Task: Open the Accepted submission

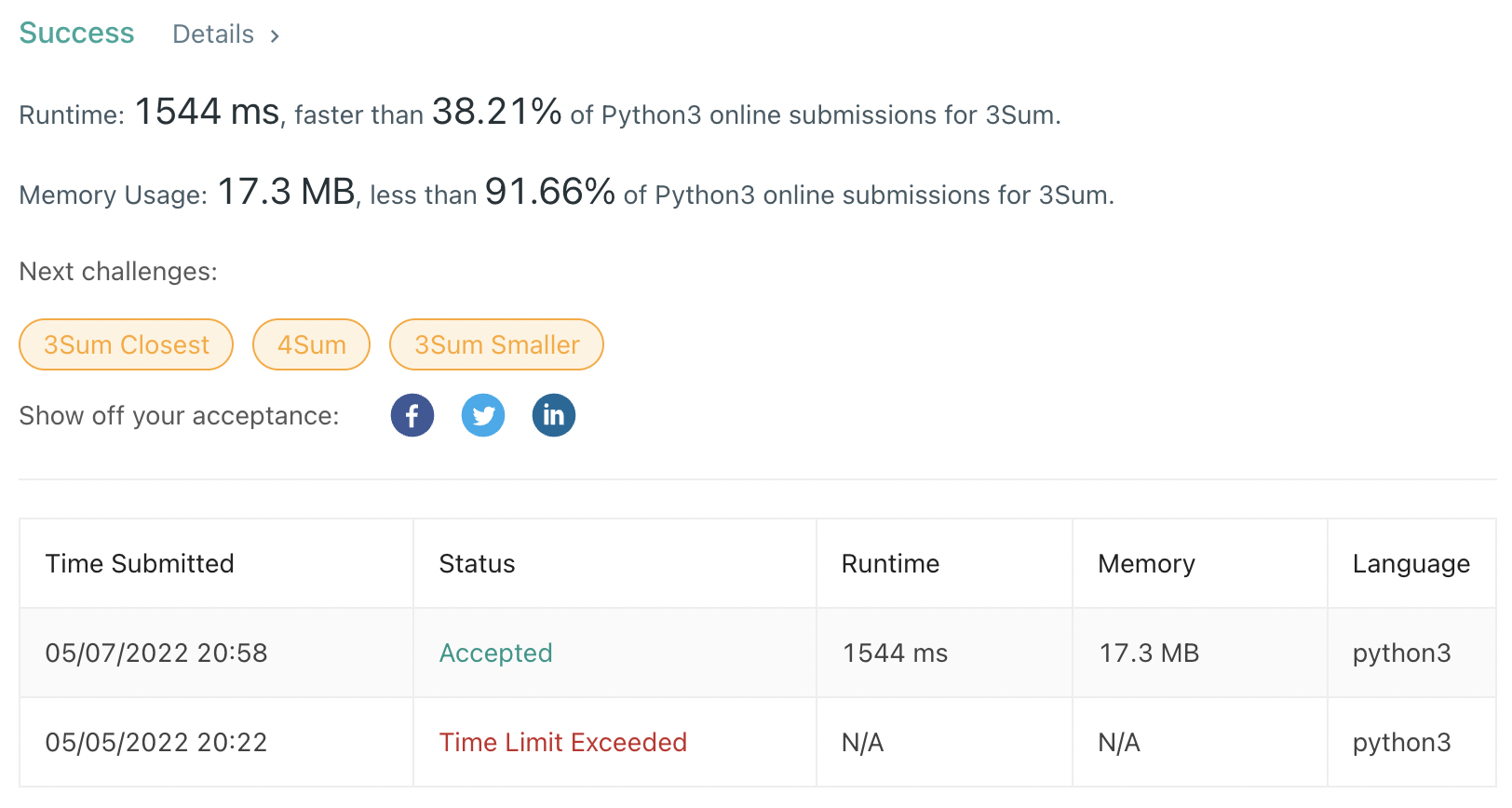Action: pos(496,653)
